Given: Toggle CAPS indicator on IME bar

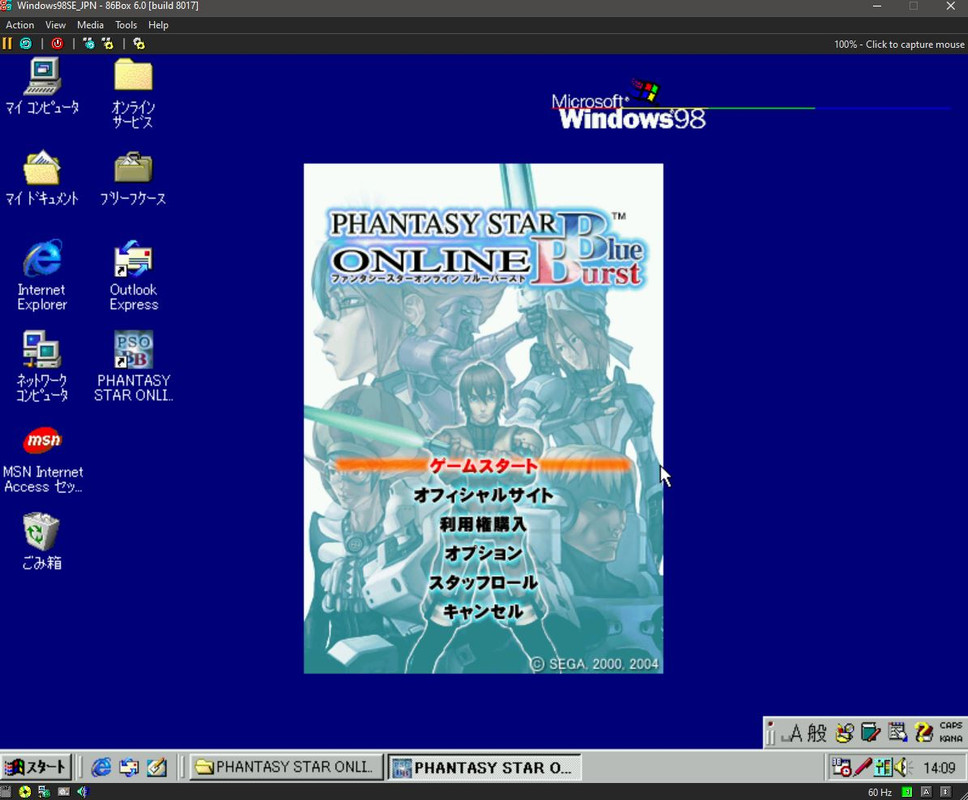Looking at the screenshot, I should [x=951, y=726].
